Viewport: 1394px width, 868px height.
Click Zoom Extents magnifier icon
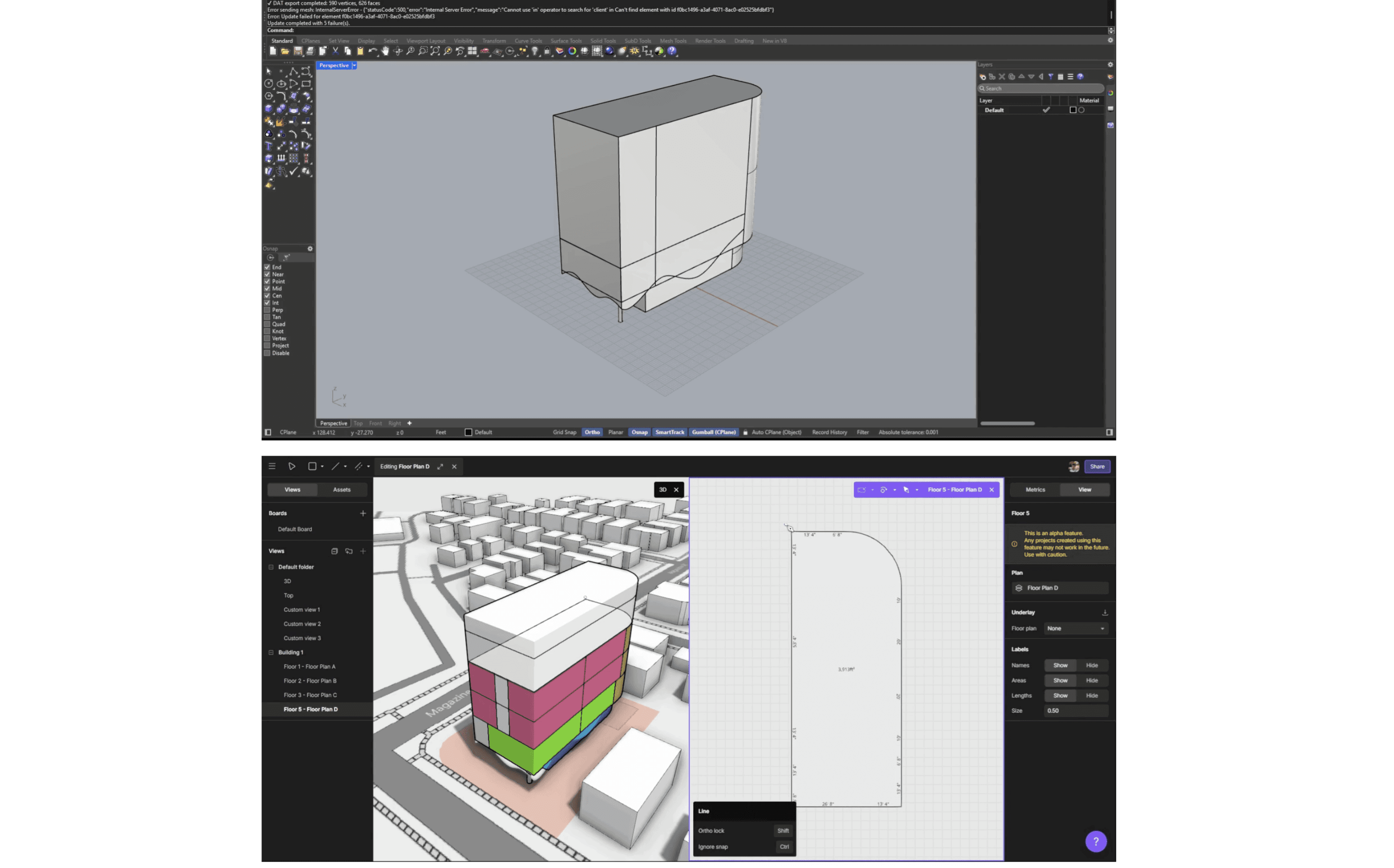[x=435, y=51]
